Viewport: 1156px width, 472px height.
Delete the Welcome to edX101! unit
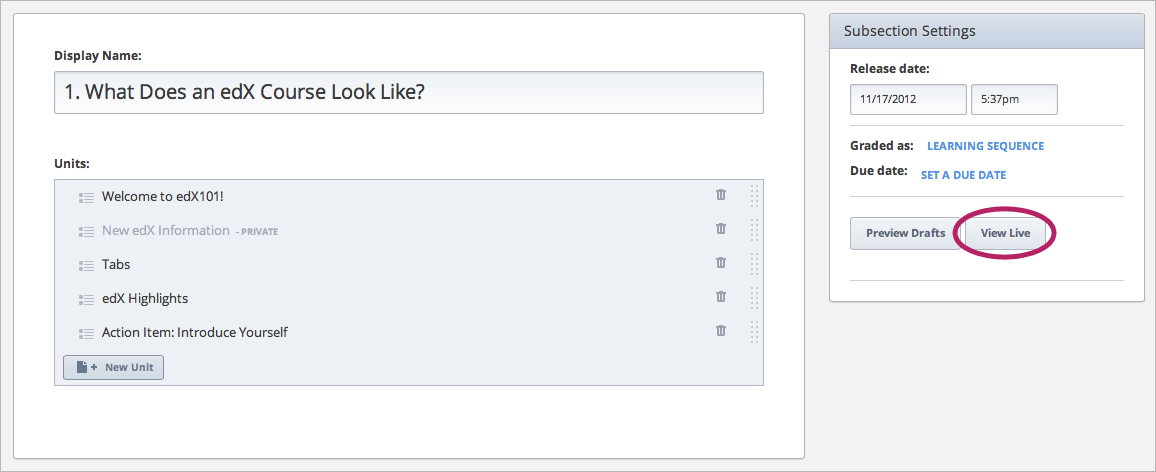click(x=721, y=195)
